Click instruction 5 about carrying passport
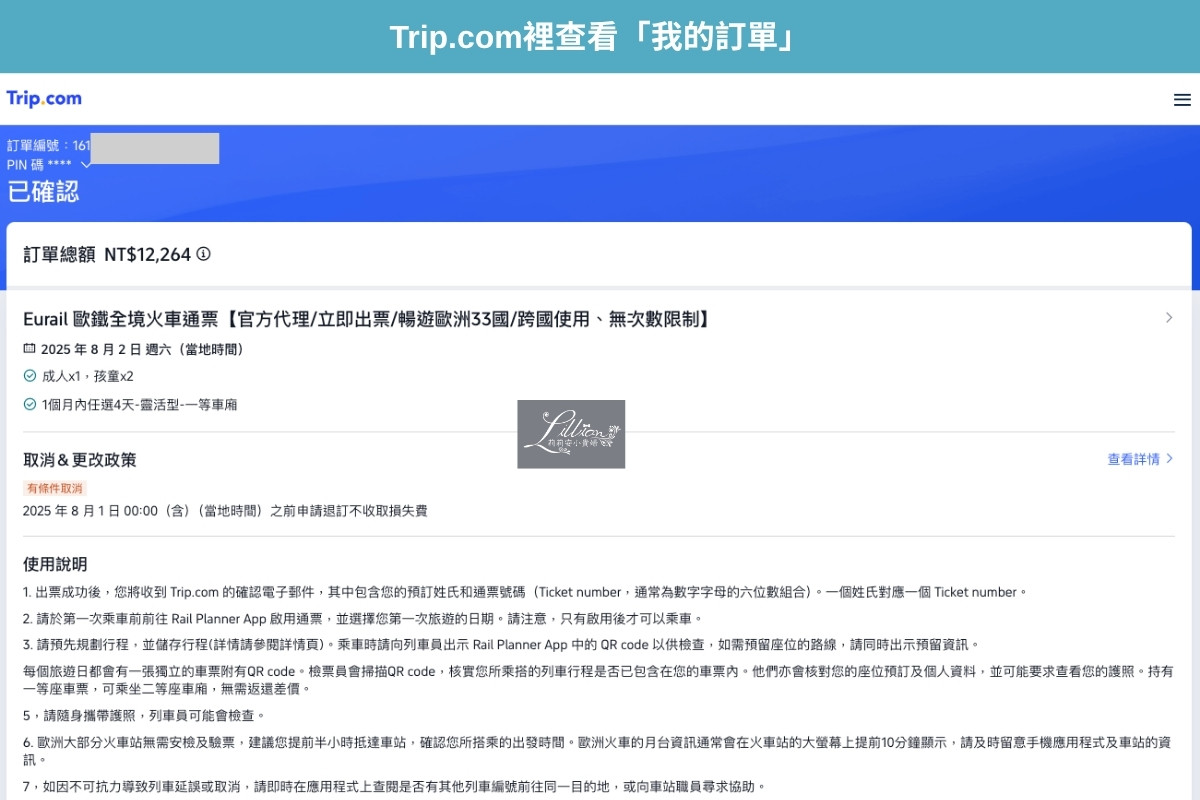Image resolution: width=1200 pixels, height=800 pixels. point(145,716)
